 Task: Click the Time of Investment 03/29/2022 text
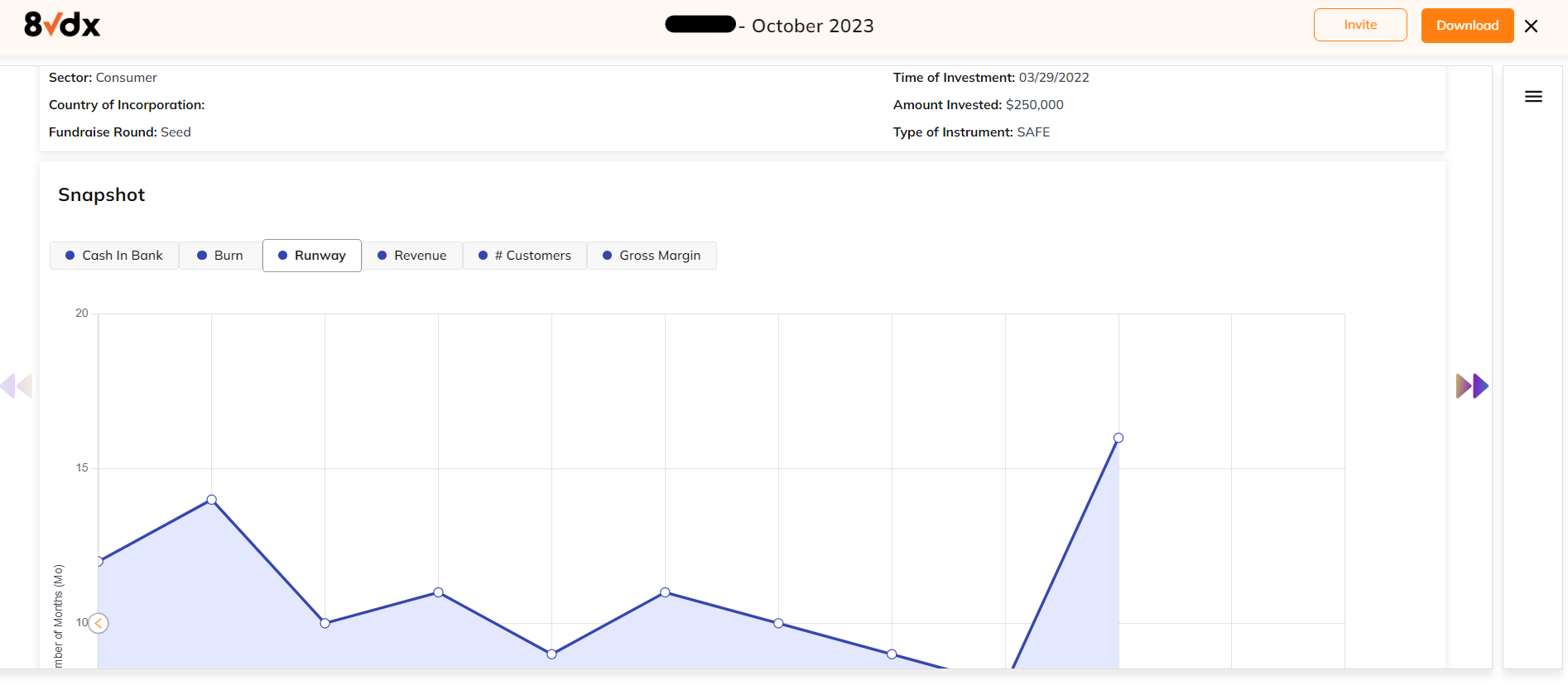[x=991, y=78]
